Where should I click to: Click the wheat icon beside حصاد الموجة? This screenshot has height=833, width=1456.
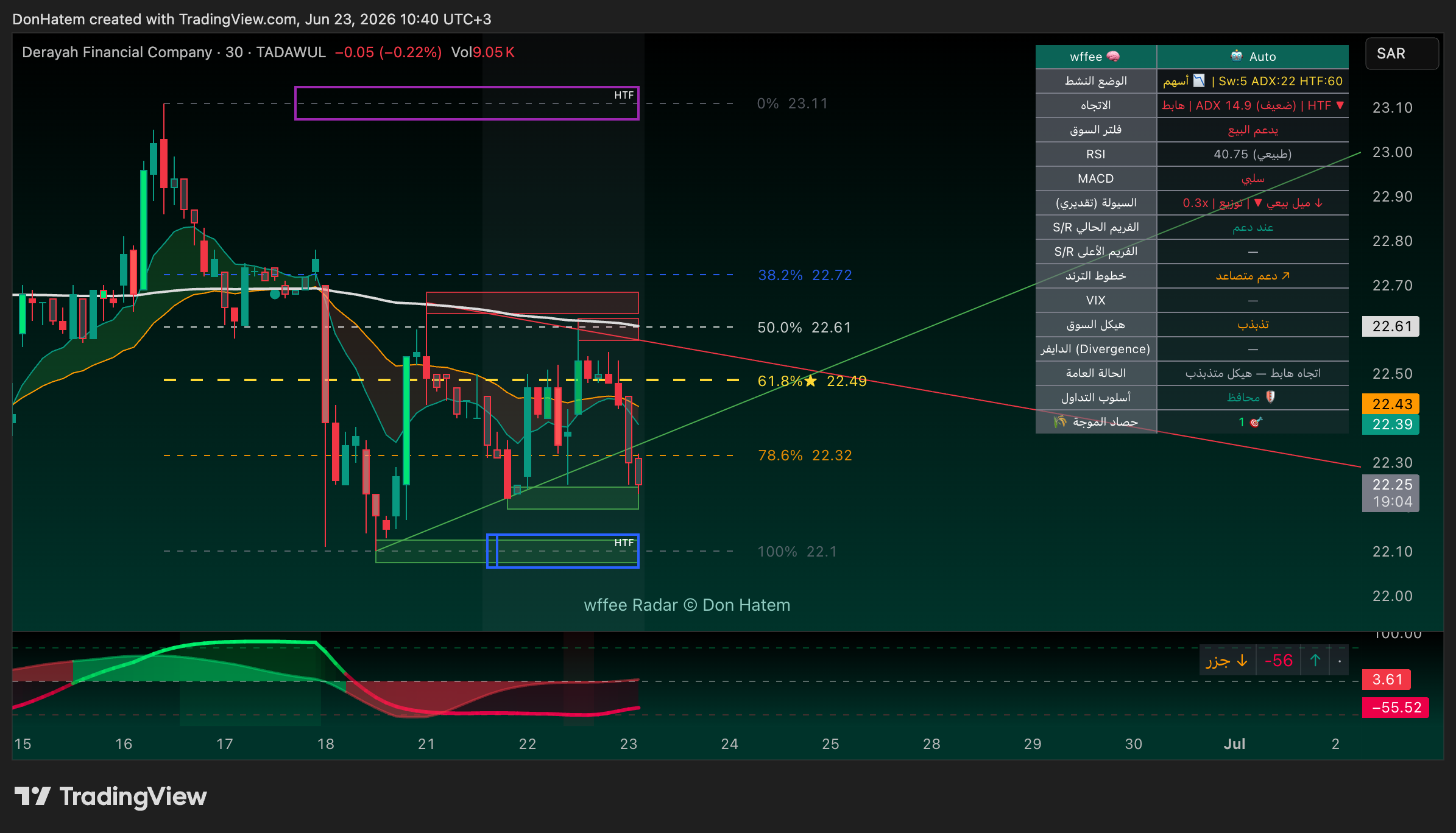point(1060,421)
